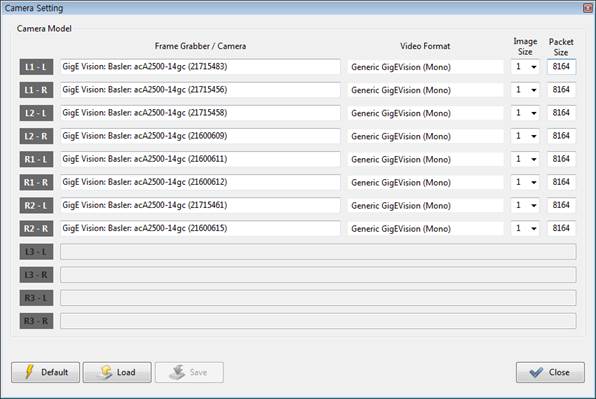Click camera field with serial 21600611

point(200,159)
